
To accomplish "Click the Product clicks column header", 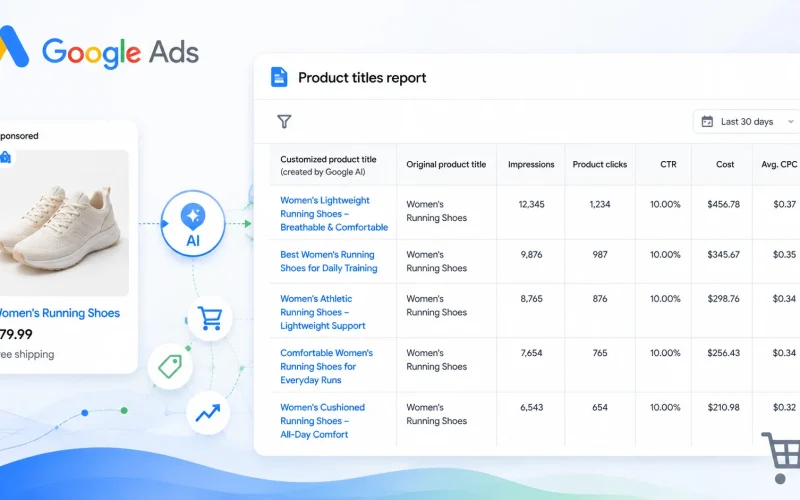I will (599, 164).
